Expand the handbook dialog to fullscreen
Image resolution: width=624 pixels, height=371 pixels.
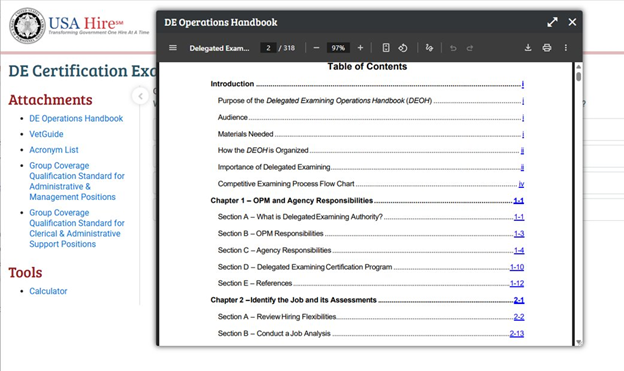[552, 22]
